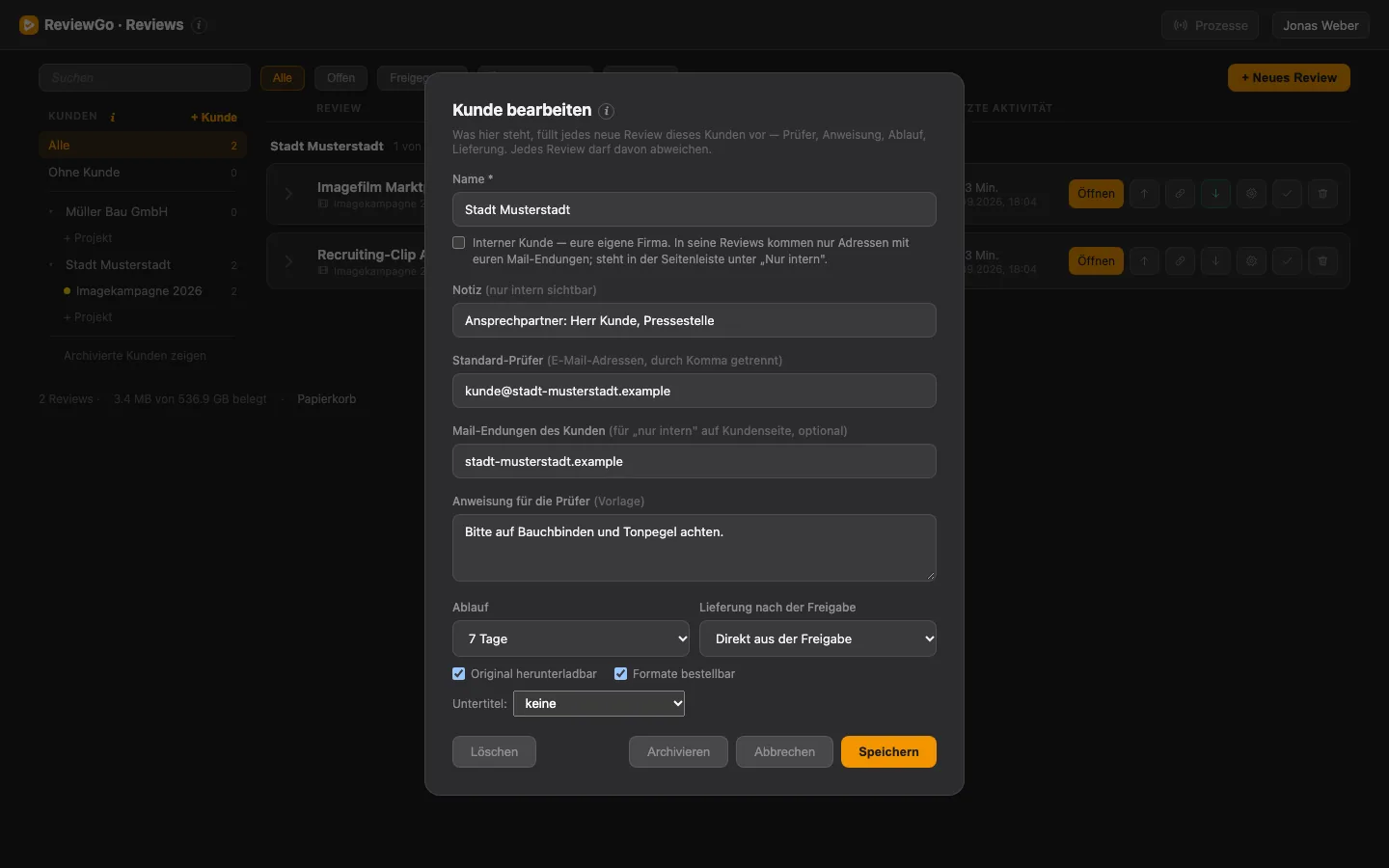Screen dimensions: 1389x868
Task: Copy link icon in Imagefilm Markt row
Action: [x=1180, y=194]
